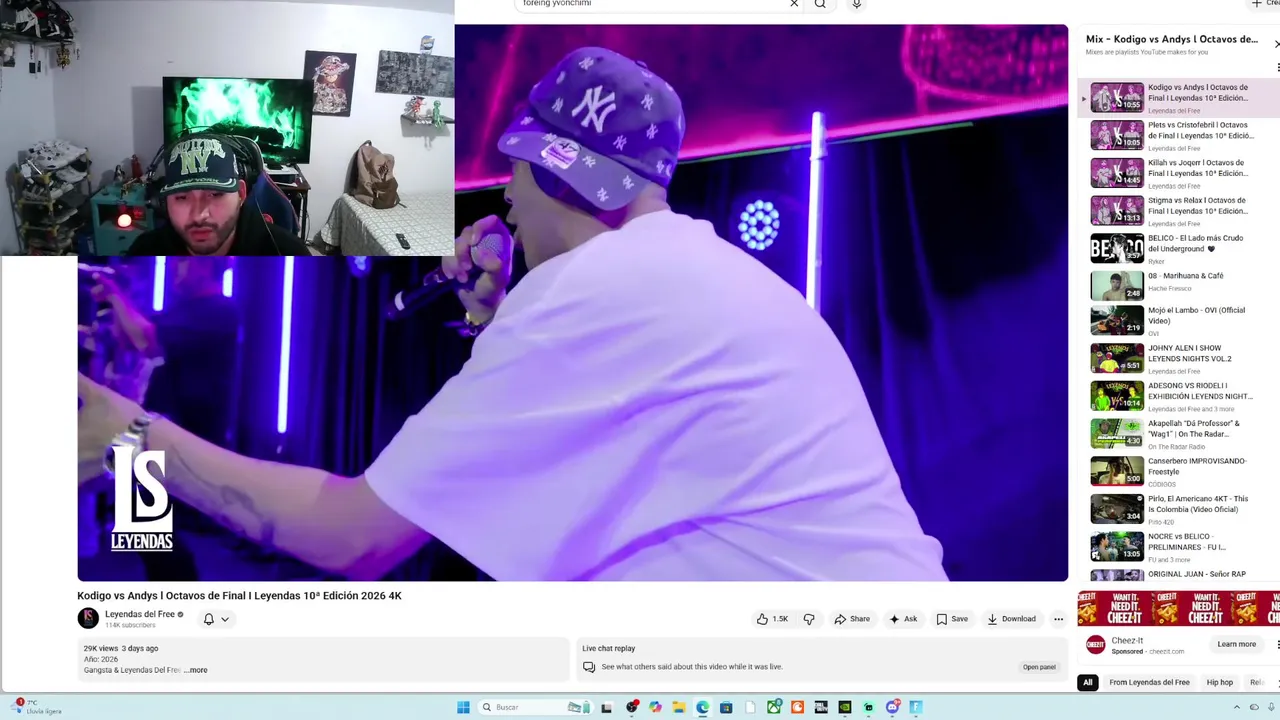Download the video
Screen dimensions: 1280x720
click(1011, 619)
